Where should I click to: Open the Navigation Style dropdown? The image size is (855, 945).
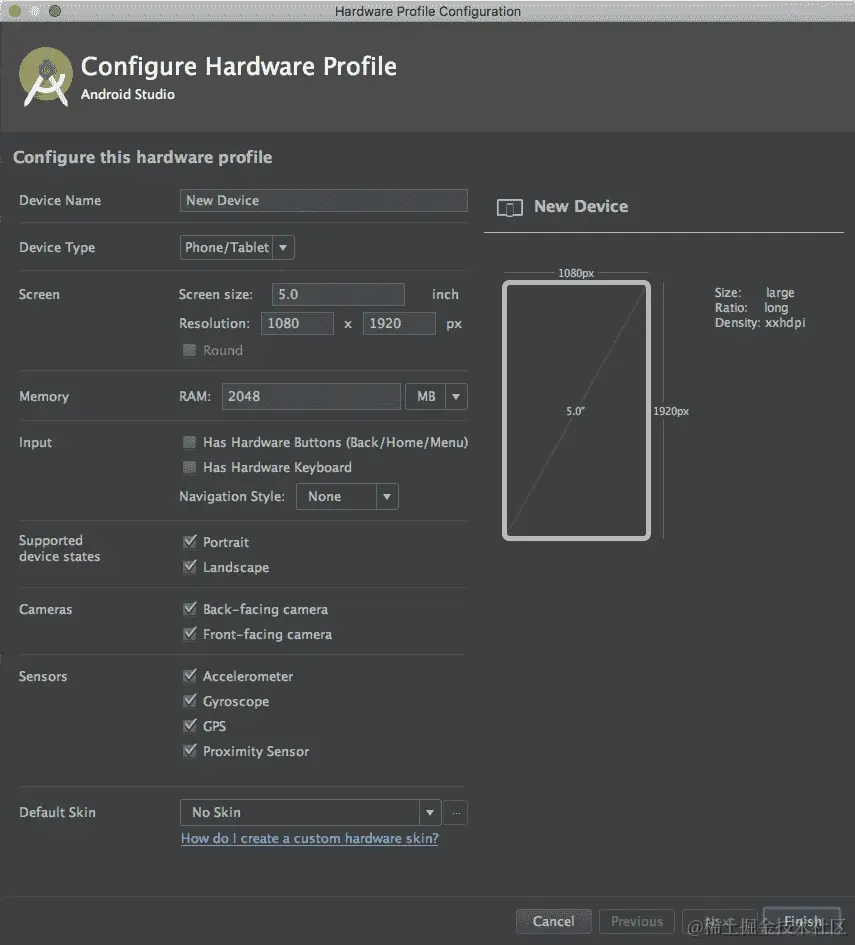pos(347,497)
